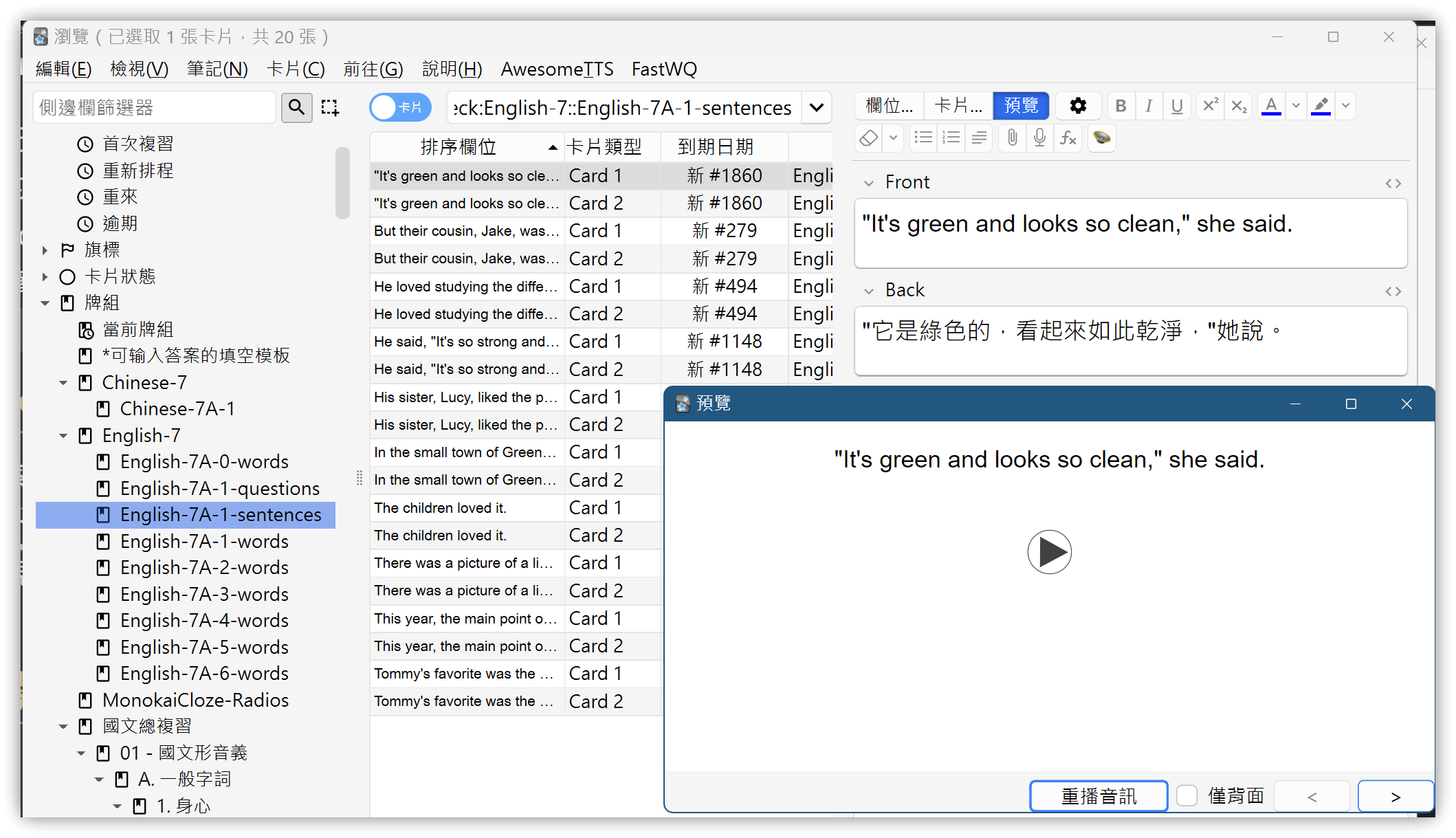
Task: Collapse the Front field section
Action: pos(869,183)
